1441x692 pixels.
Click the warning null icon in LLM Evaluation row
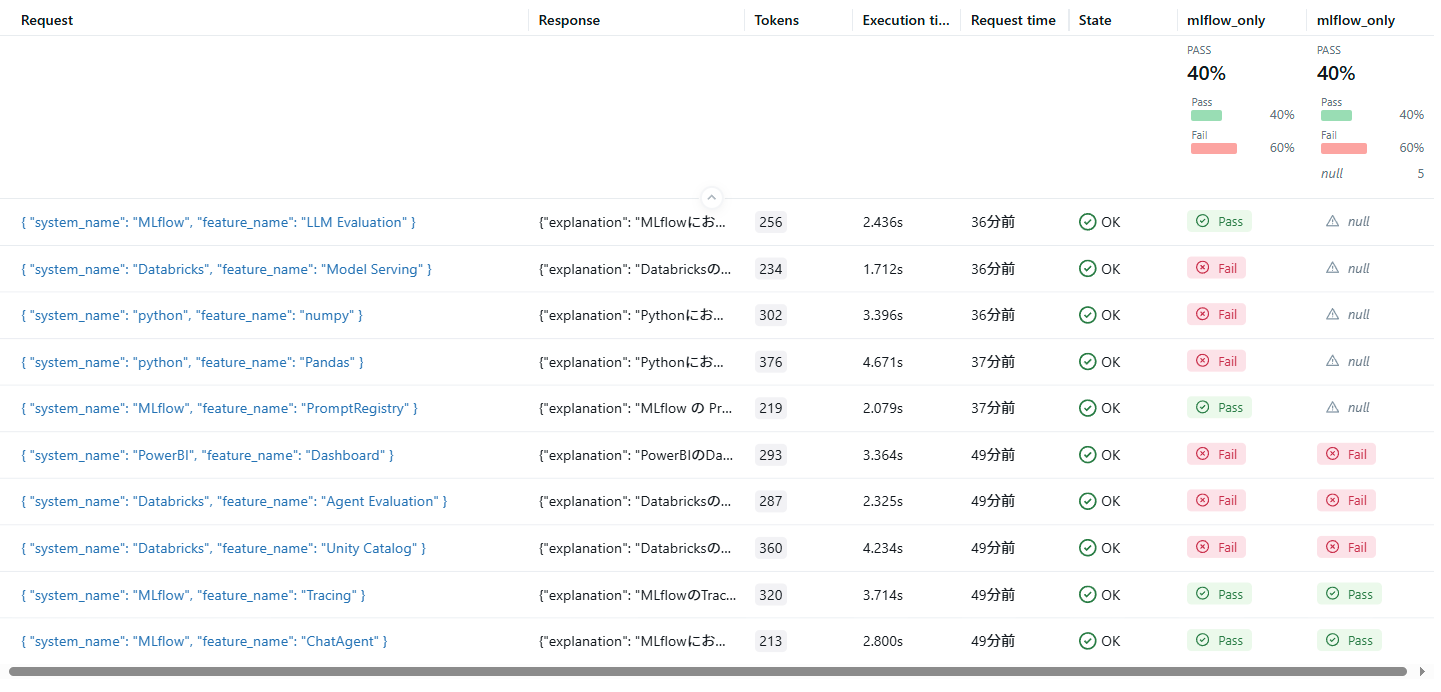point(1332,221)
